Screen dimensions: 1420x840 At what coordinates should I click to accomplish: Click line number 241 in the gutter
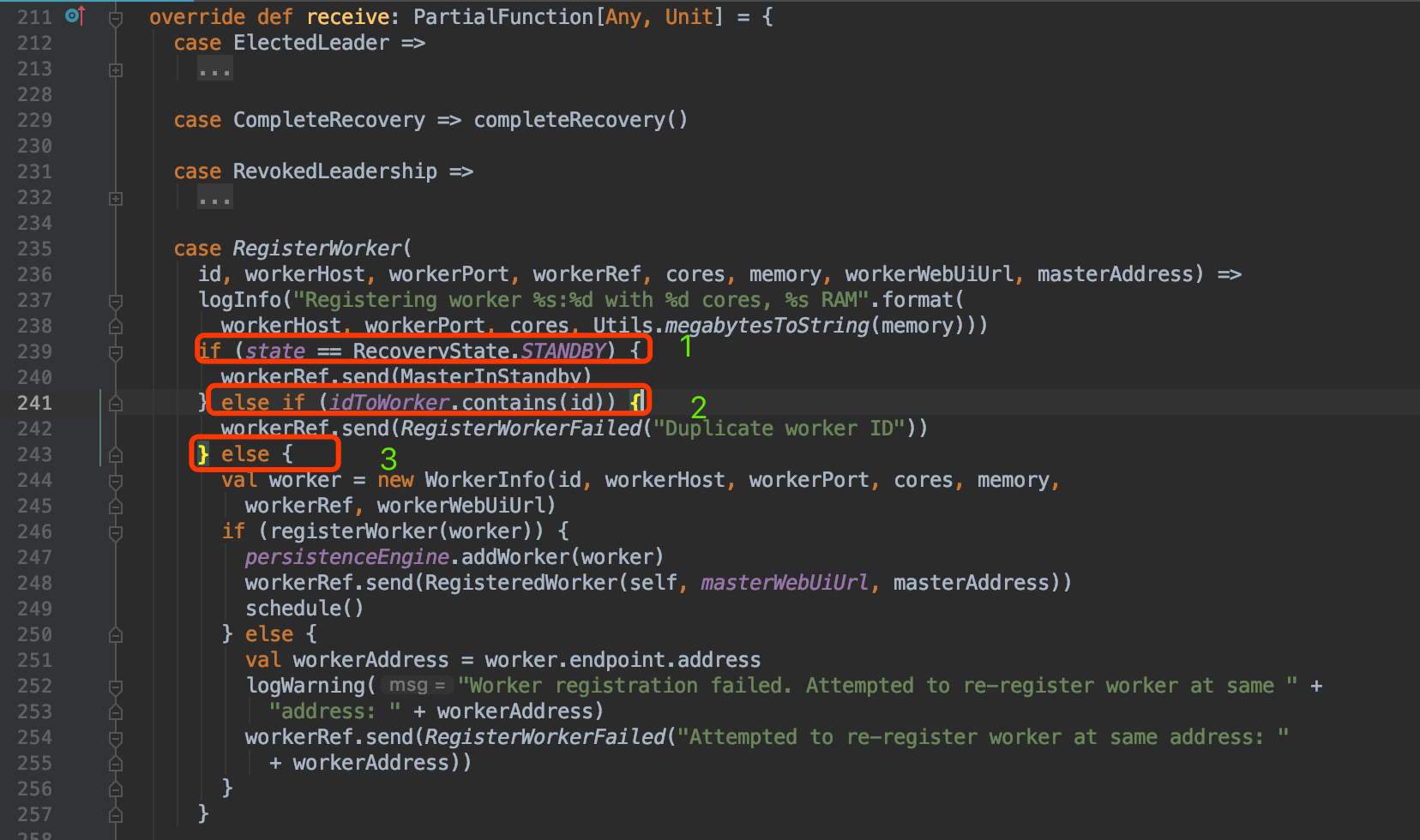pos(34,403)
